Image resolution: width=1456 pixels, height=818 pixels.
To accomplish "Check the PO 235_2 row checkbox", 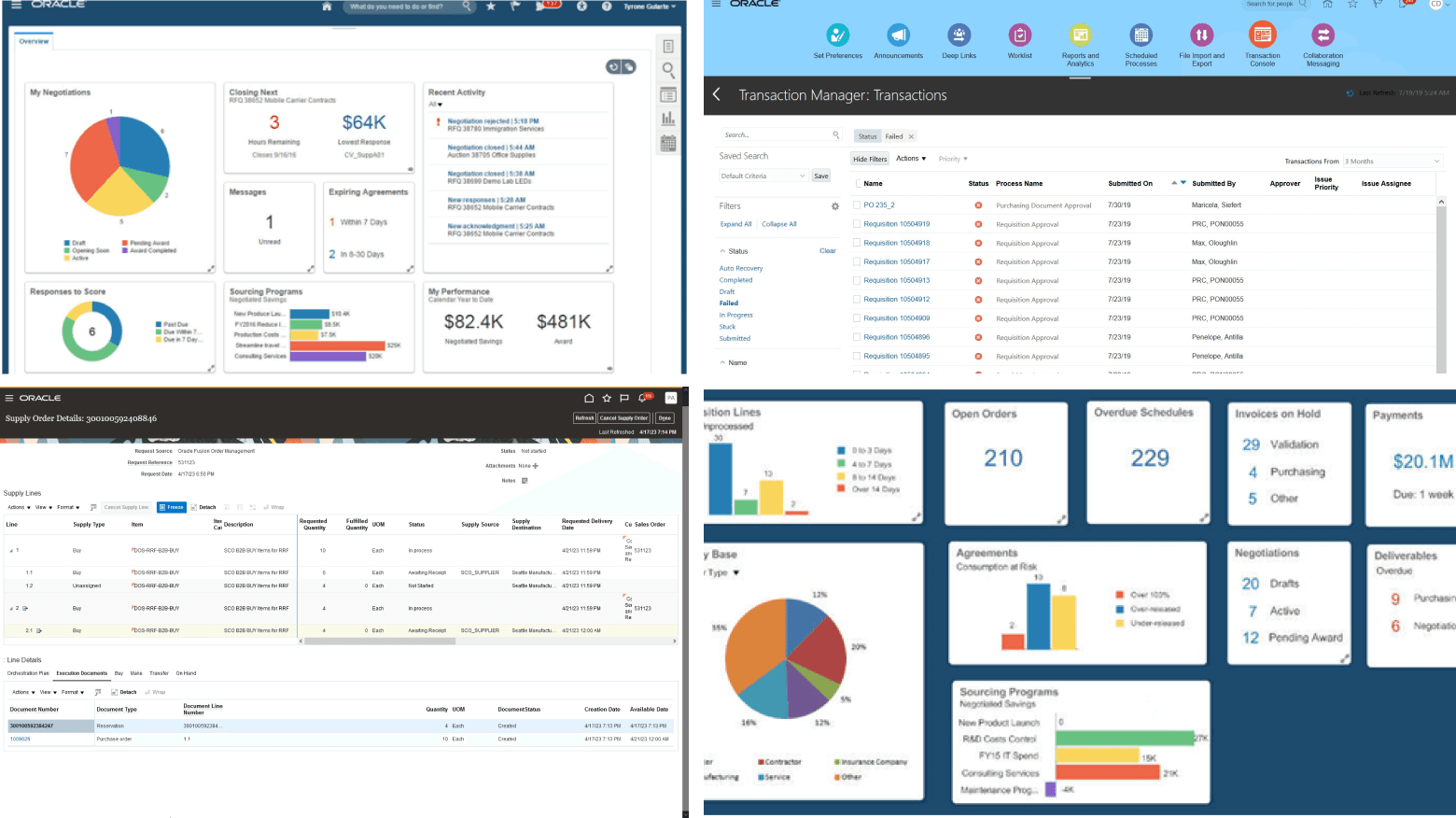I will 857,204.
